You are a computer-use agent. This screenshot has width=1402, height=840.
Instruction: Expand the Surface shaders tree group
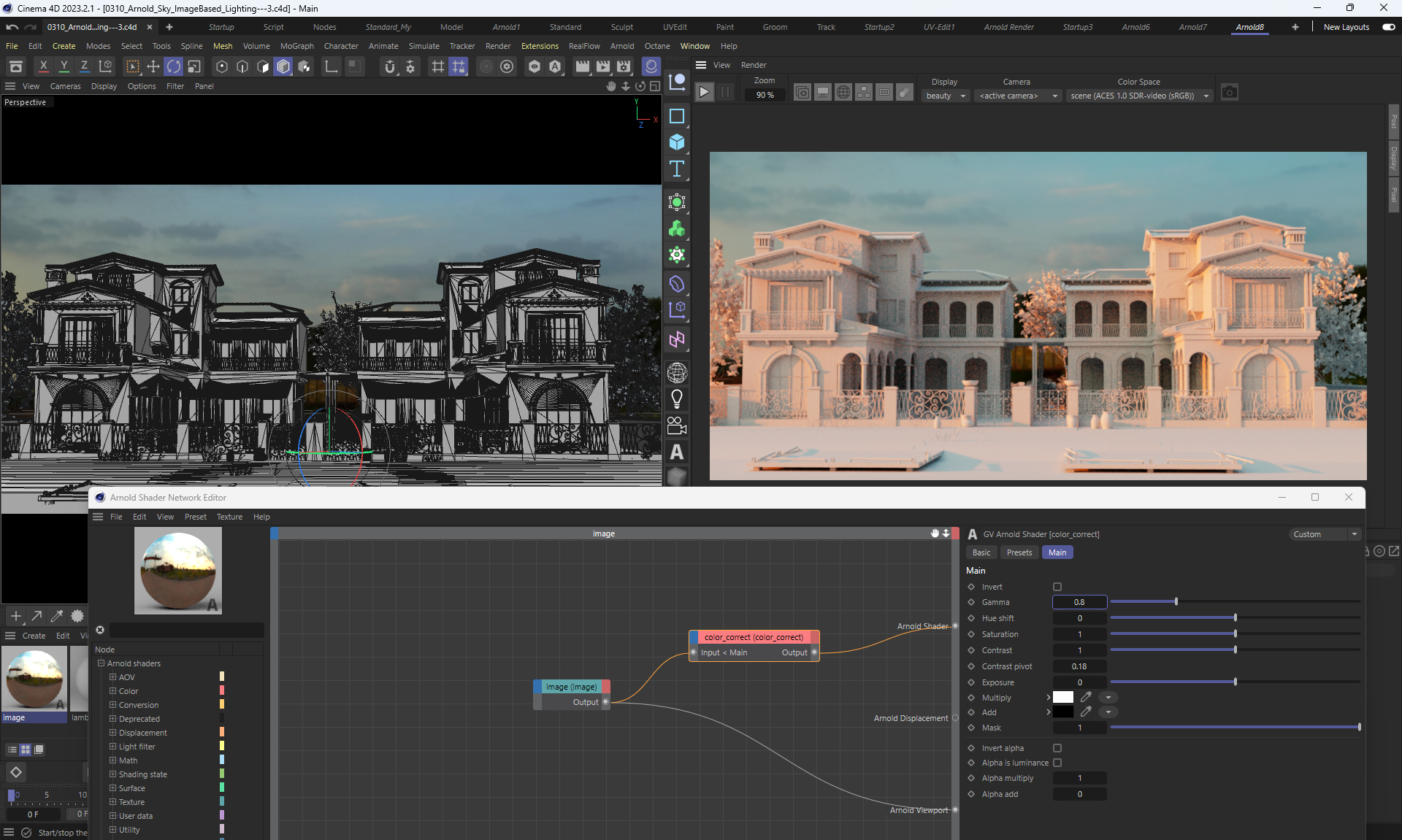(x=113, y=788)
